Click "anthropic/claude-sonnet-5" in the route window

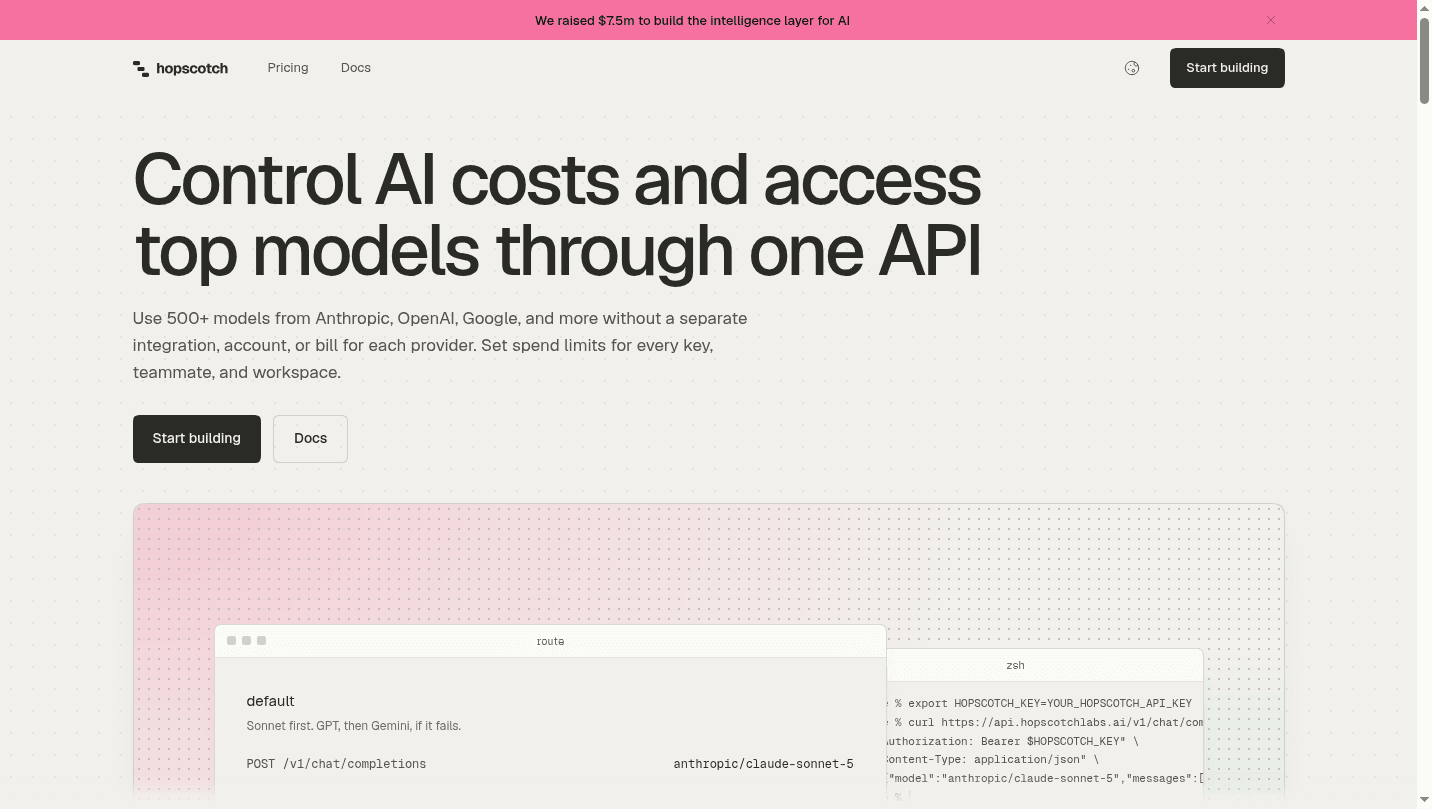(x=763, y=764)
